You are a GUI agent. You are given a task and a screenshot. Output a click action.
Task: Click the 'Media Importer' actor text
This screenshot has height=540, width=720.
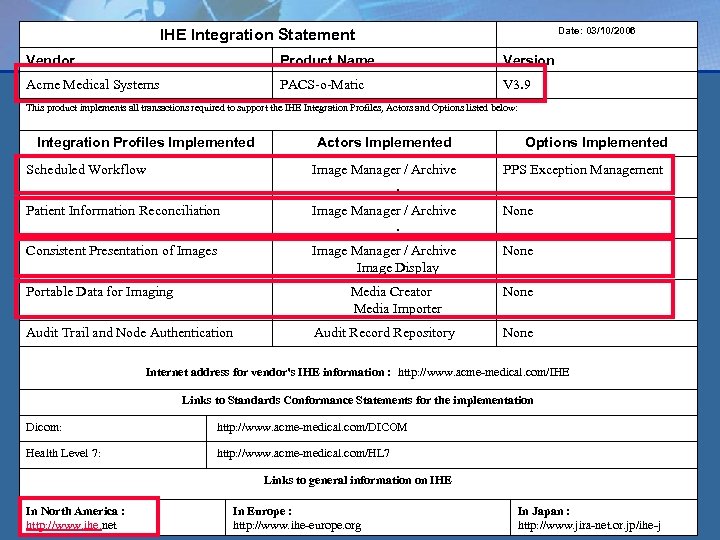[398, 309]
